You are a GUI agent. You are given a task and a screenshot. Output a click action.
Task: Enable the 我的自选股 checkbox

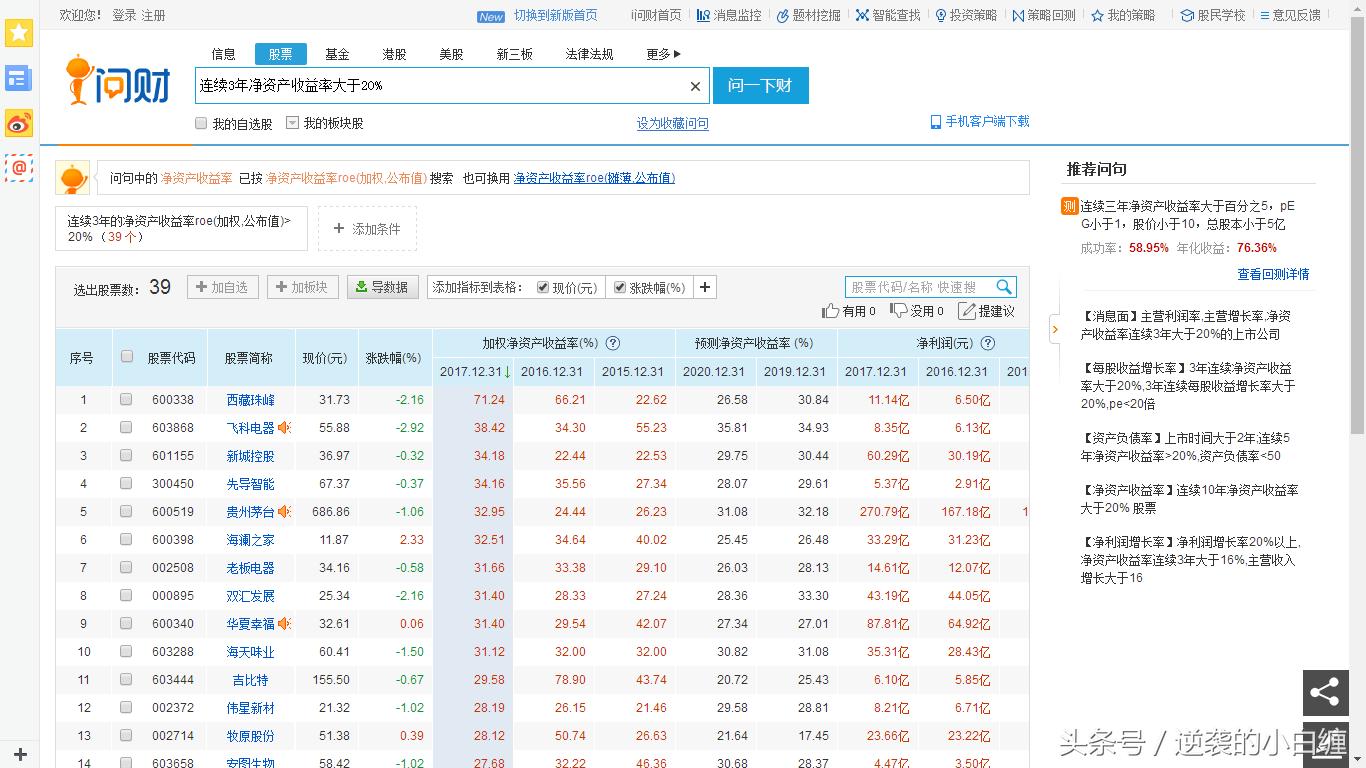click(x=201, y=120)
